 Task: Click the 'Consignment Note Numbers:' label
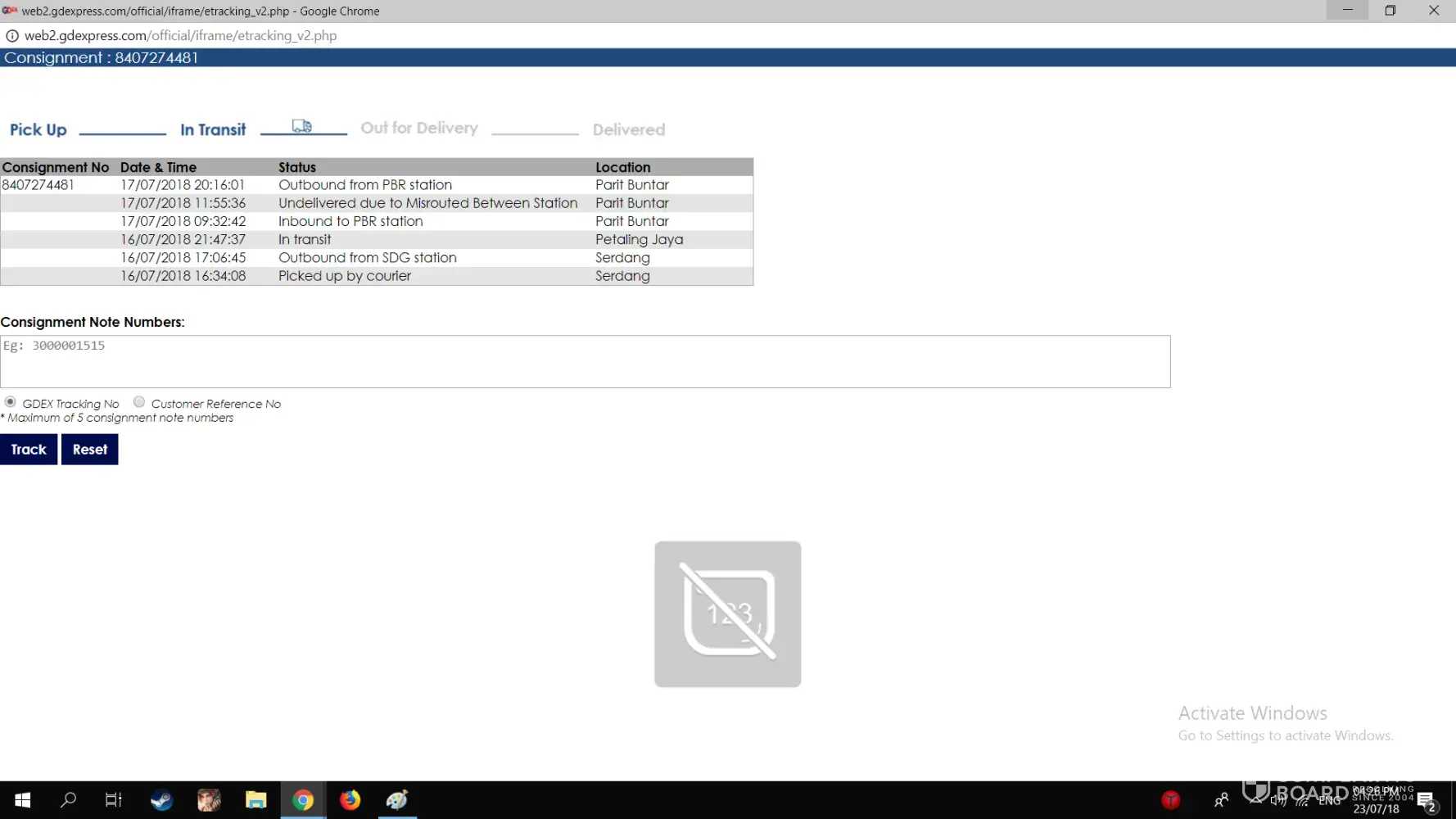pyautogui.click(x=93, y=322)
